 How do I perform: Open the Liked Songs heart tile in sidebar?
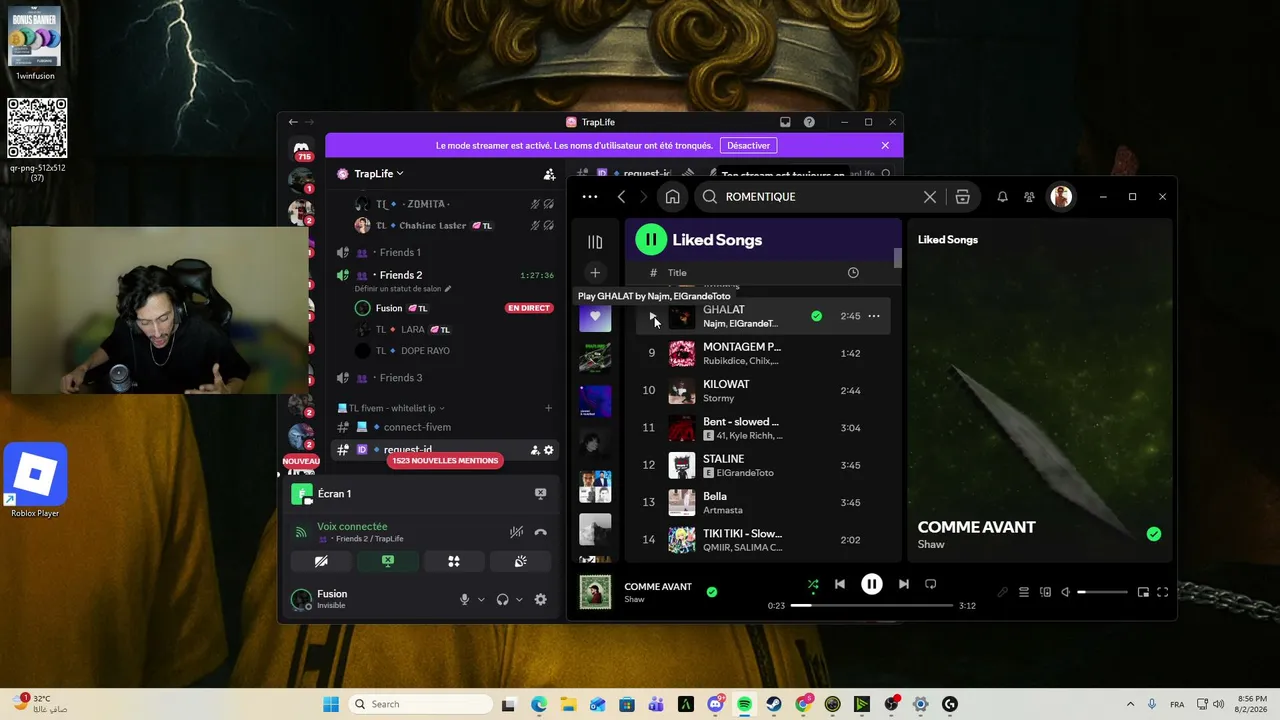pos(595,317)
